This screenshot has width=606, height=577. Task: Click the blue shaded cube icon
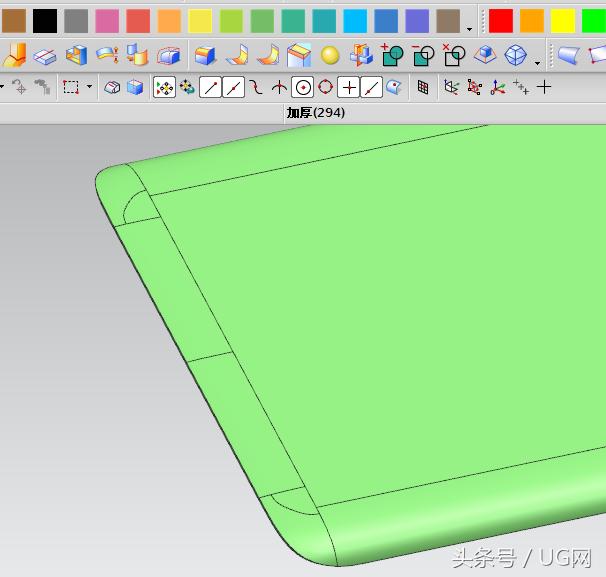pos(135,87)
